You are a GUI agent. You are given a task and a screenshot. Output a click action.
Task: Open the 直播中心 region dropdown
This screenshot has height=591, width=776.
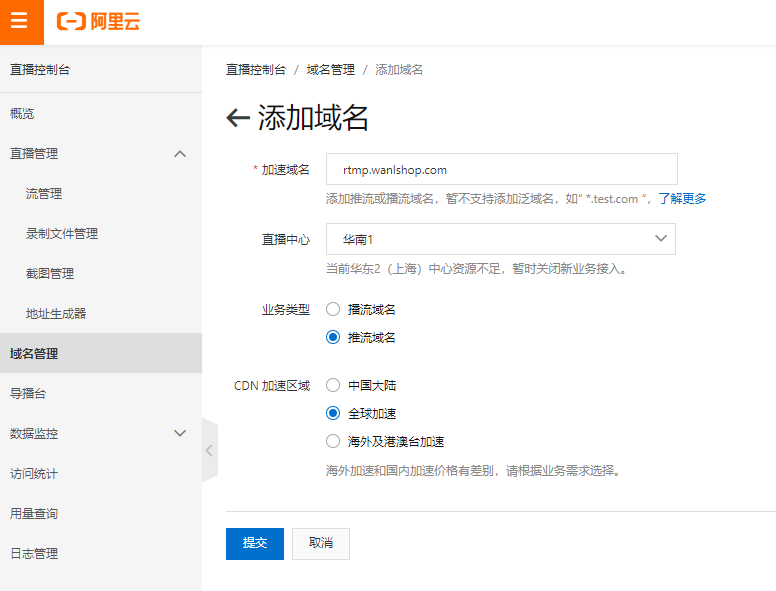click(x=501, y=239)
